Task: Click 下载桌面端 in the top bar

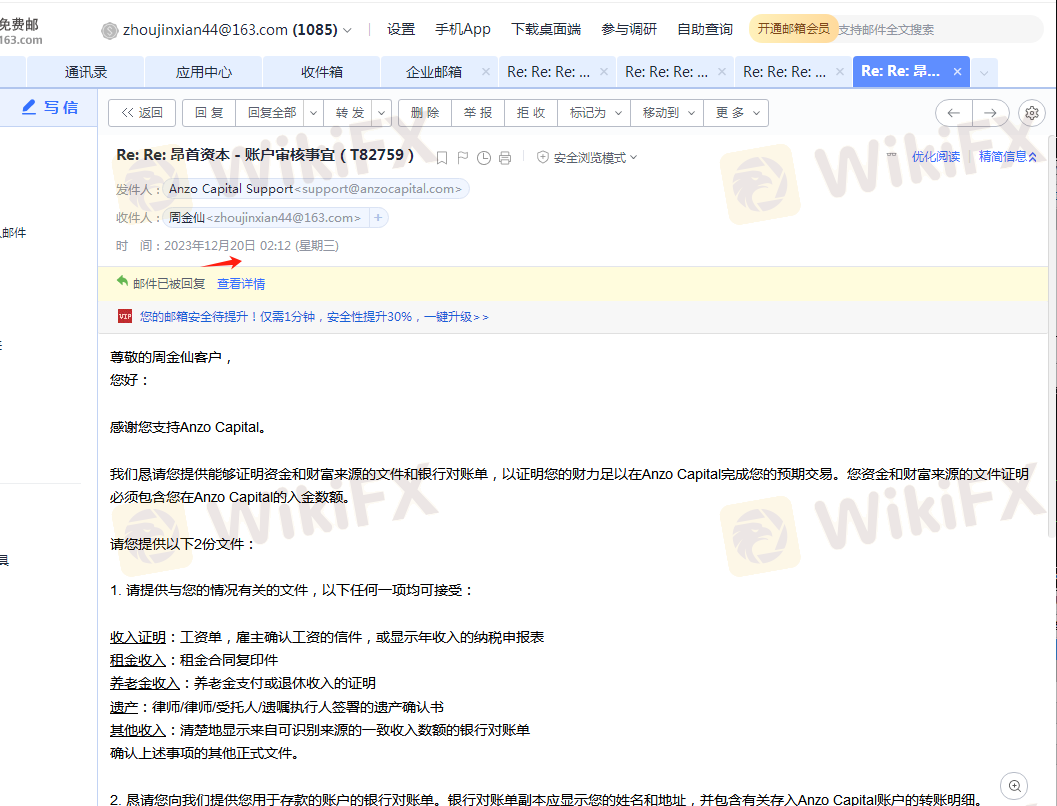Action: pyautogui.click(x=546, y=30)
